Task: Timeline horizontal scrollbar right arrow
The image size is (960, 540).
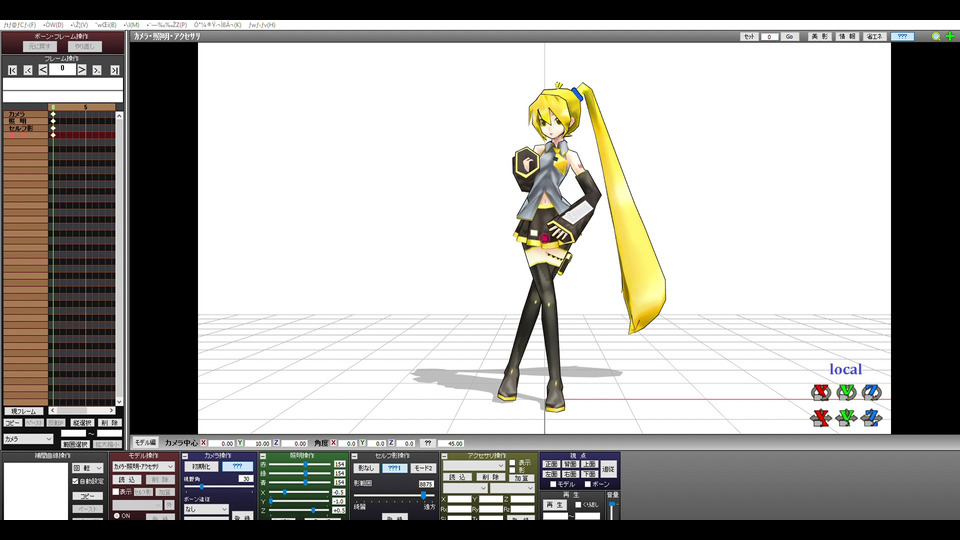Action: [x=111, y=411]
